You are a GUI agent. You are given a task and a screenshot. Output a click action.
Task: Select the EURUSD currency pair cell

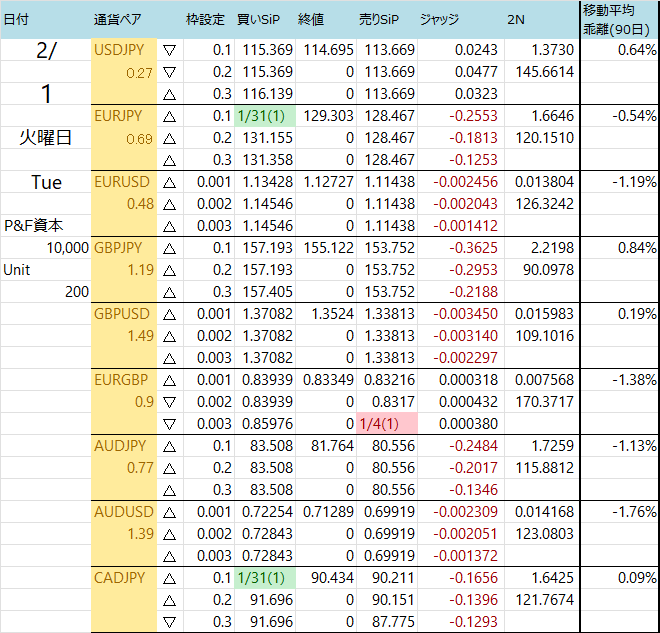pos(122,182)
